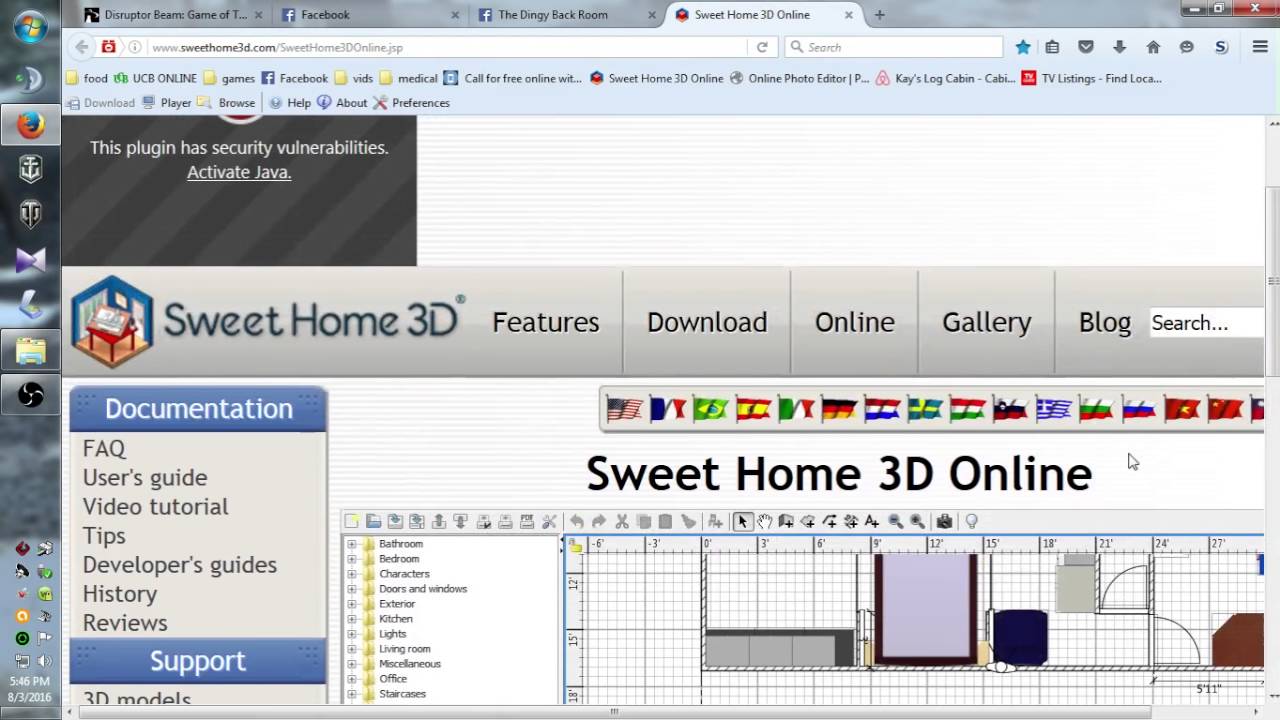This screenshot has height=720, width=1280.
Task: Click the Zoom out magnifier icon
Action: [x=895, y=521]
